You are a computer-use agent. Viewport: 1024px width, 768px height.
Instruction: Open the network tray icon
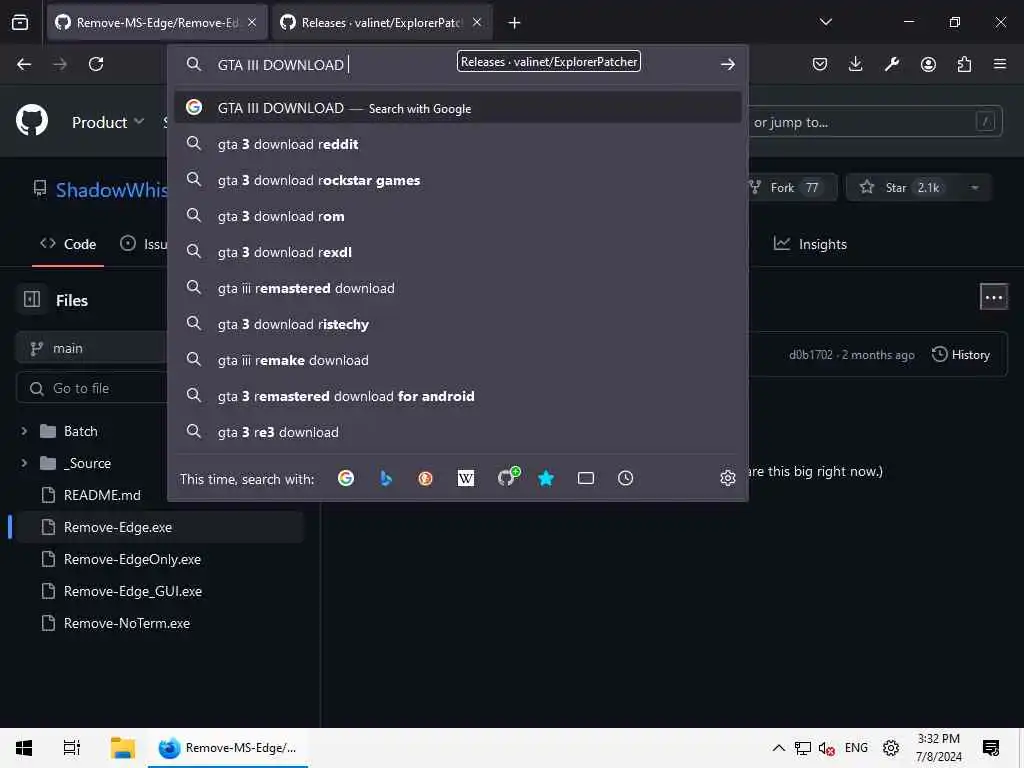803,748
